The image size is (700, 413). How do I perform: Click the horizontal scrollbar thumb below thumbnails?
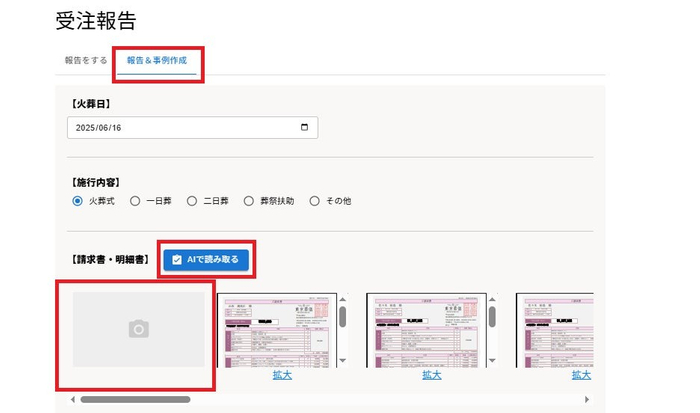135,400
